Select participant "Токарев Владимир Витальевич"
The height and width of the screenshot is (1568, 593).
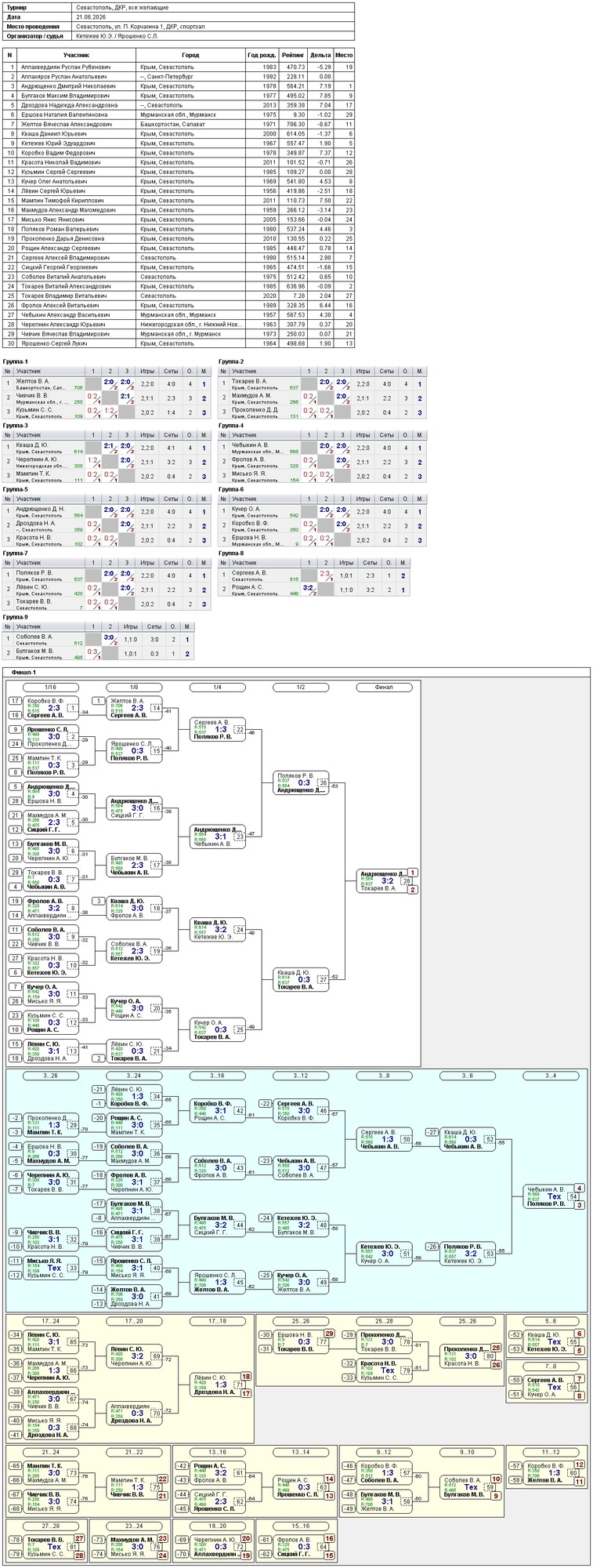click(64, 296)
